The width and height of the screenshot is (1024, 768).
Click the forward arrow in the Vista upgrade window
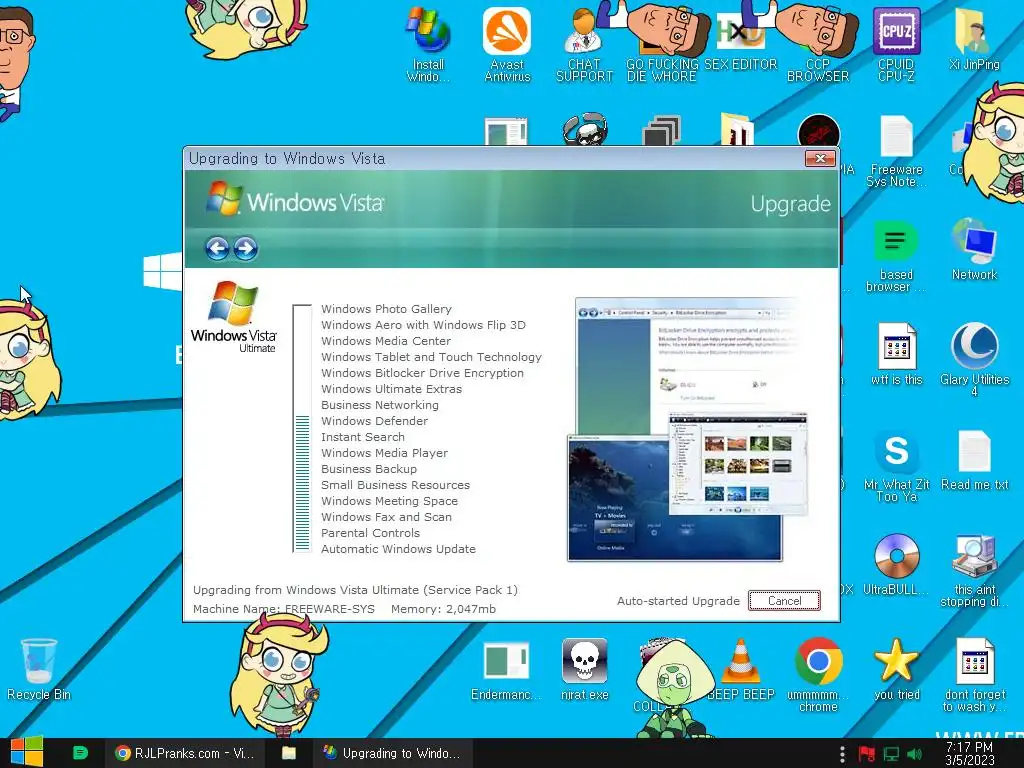(x=246, y=248)
